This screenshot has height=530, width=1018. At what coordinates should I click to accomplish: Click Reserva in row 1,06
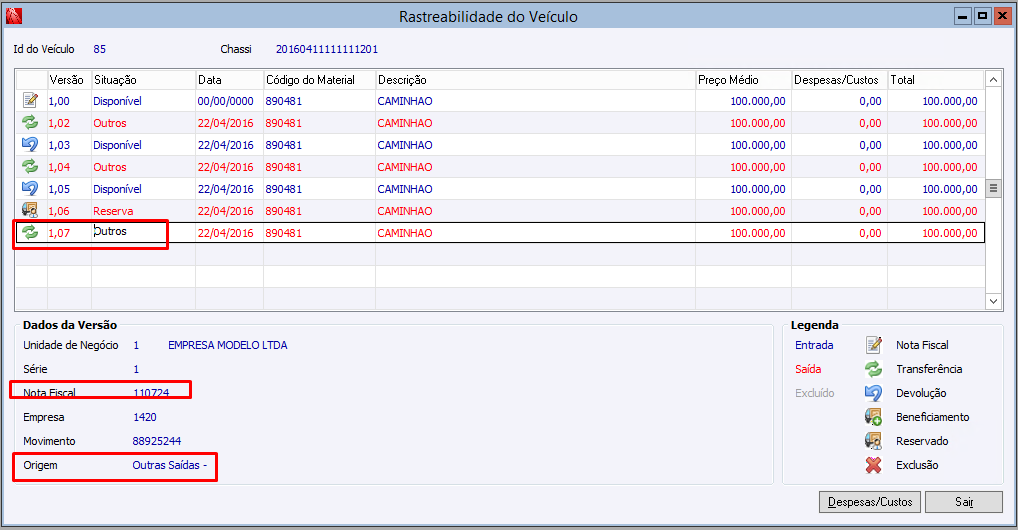pos(113,211)
